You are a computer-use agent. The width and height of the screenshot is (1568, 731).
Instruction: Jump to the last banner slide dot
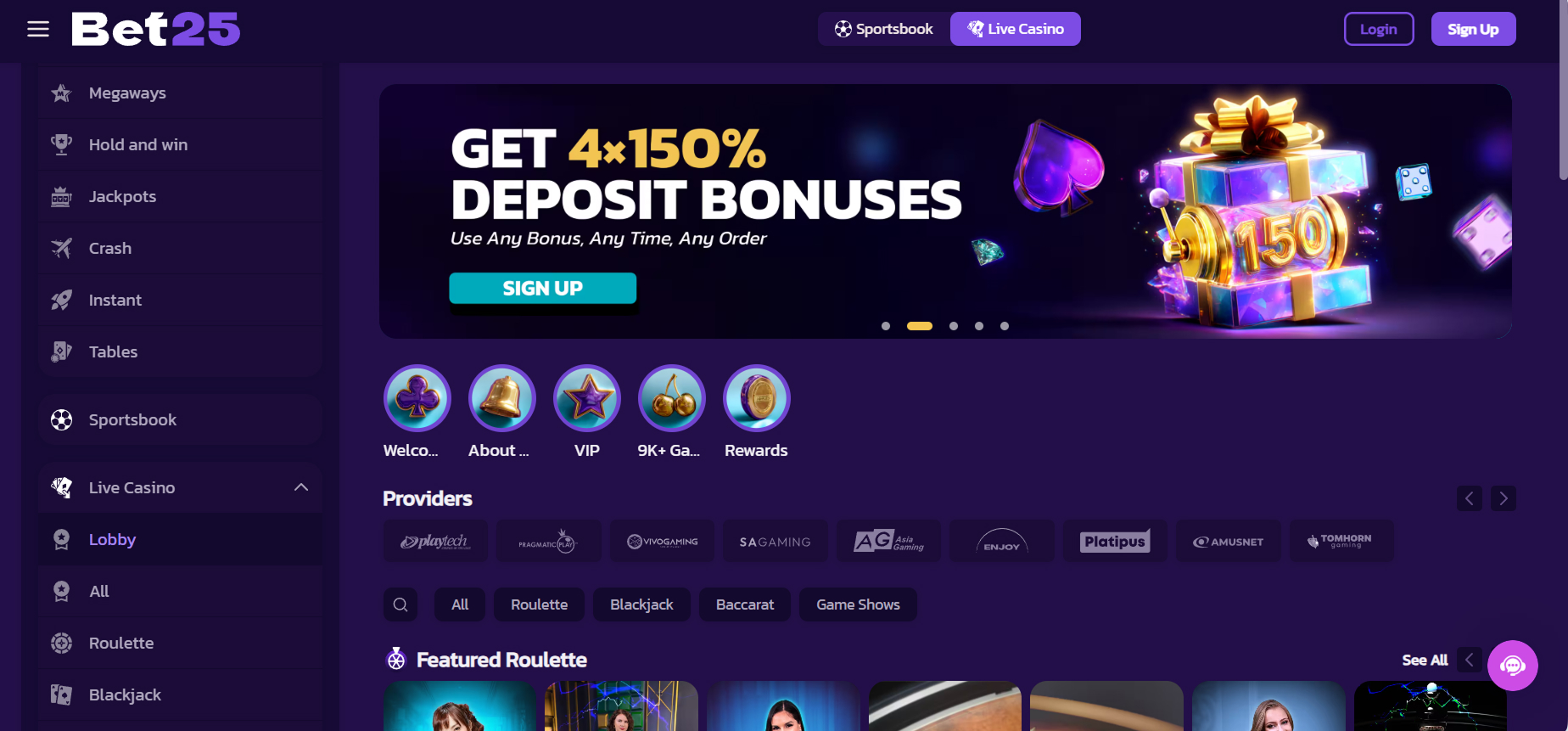click(1005, 326)
